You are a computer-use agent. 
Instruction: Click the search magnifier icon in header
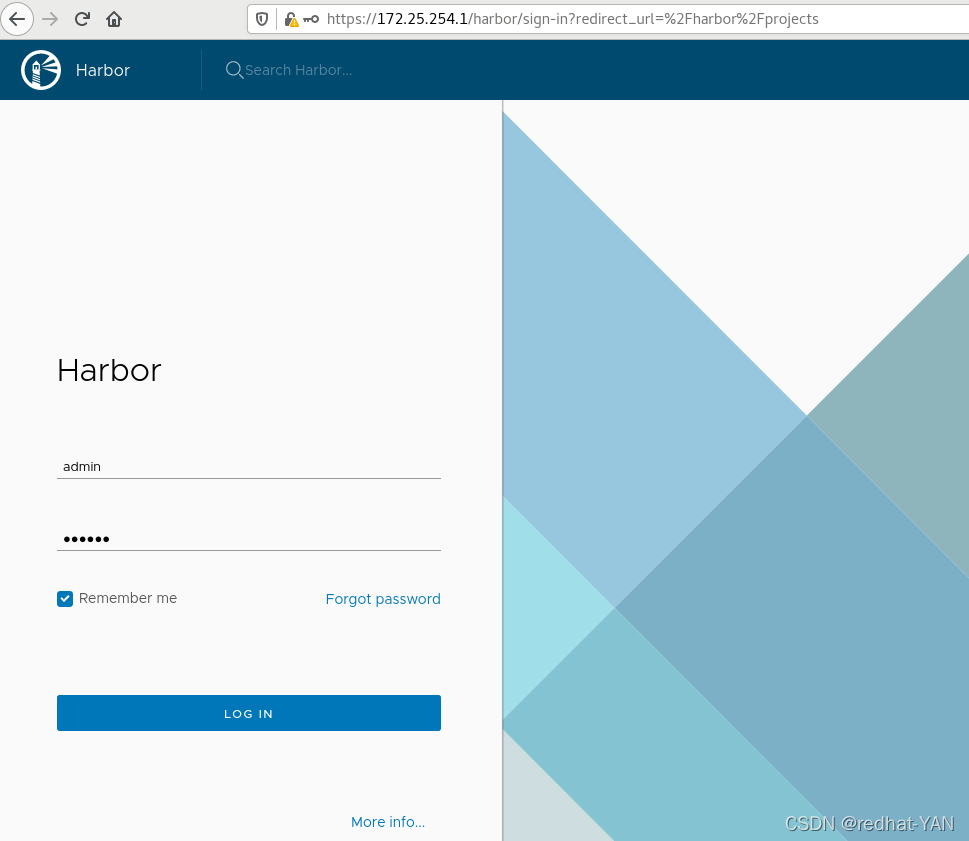coord(234,70)
